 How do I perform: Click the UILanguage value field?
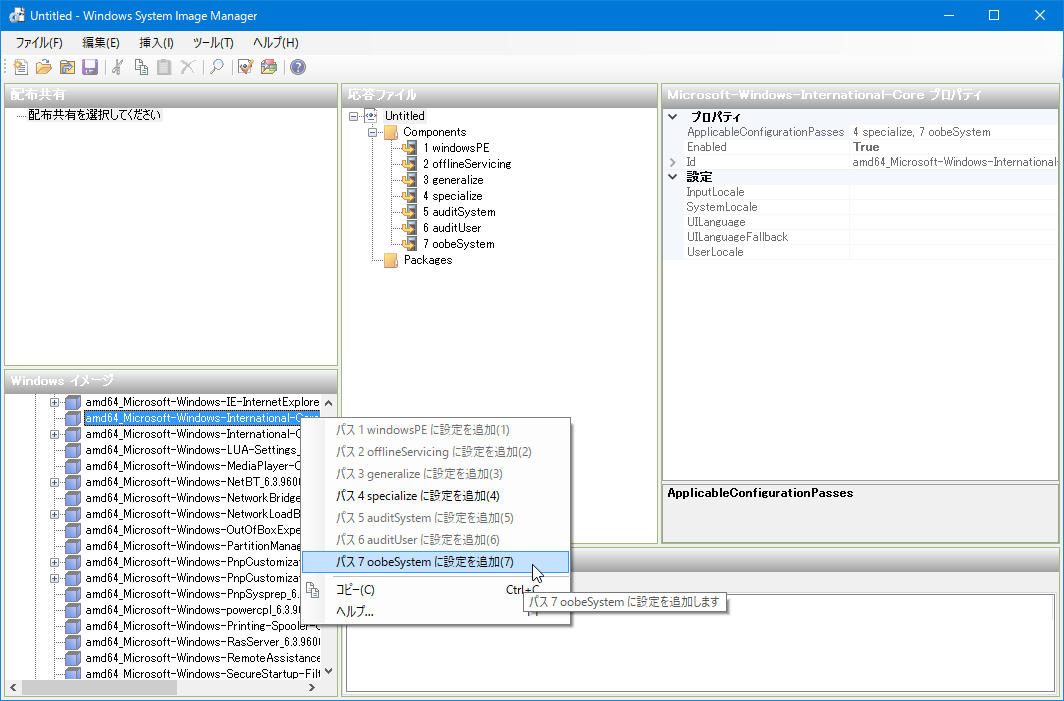click(x=953, y=222)
